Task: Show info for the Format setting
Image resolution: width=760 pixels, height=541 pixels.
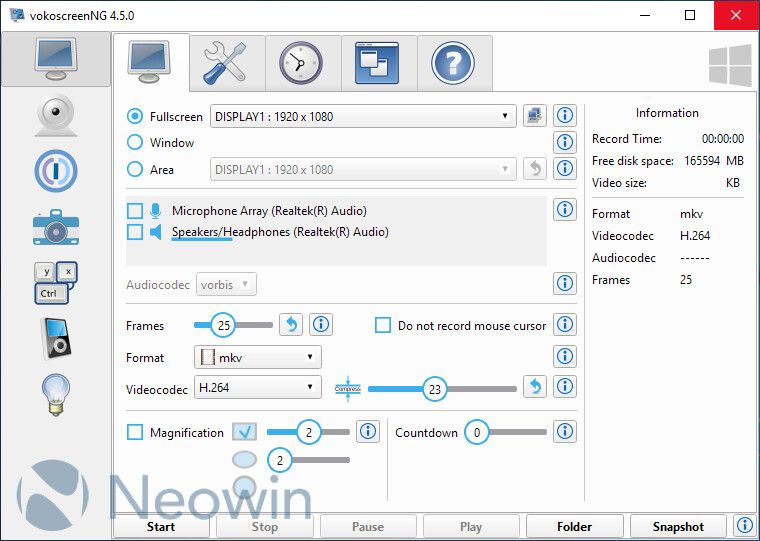Action: [x=565, y=356]
